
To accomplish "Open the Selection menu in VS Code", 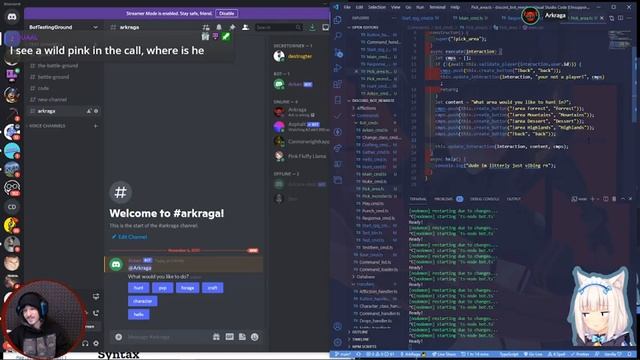I will (377, 7).
